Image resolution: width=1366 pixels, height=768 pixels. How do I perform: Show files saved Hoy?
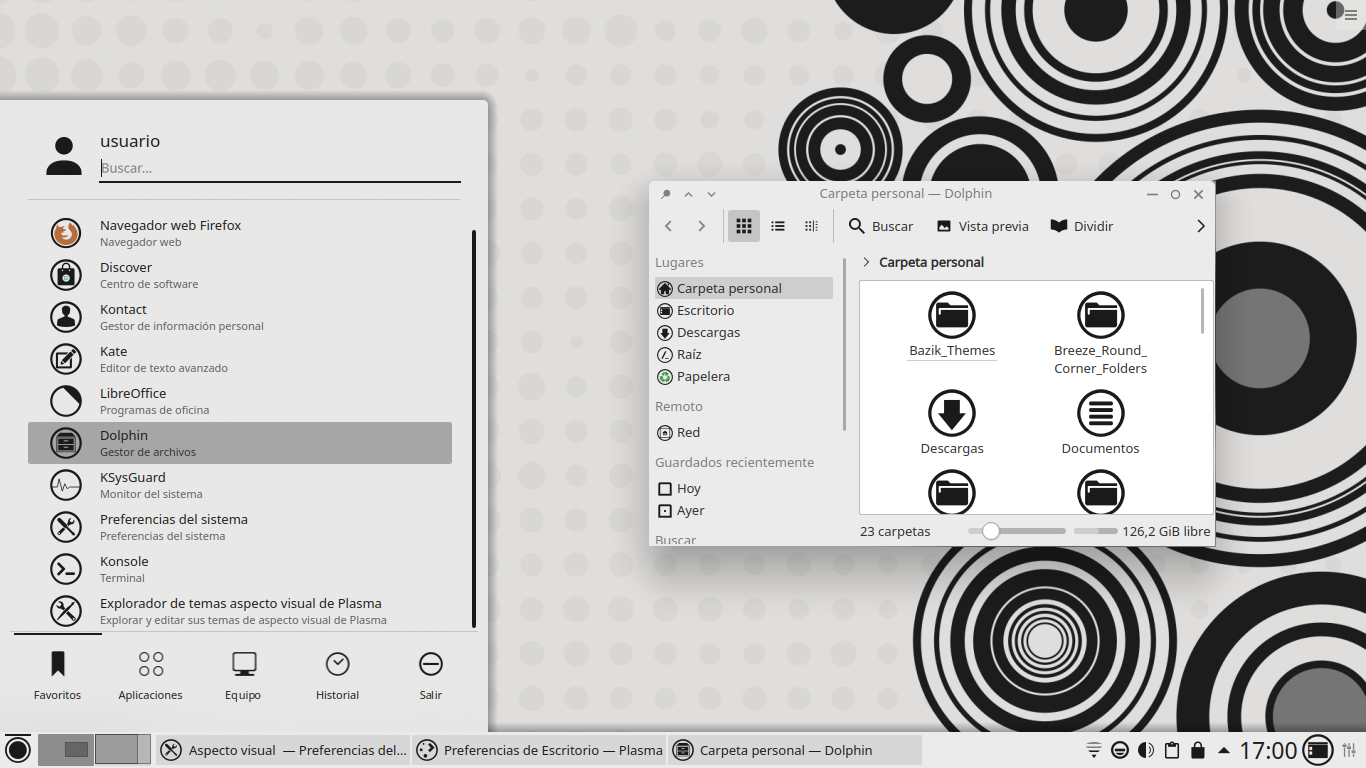pos(744,488)
